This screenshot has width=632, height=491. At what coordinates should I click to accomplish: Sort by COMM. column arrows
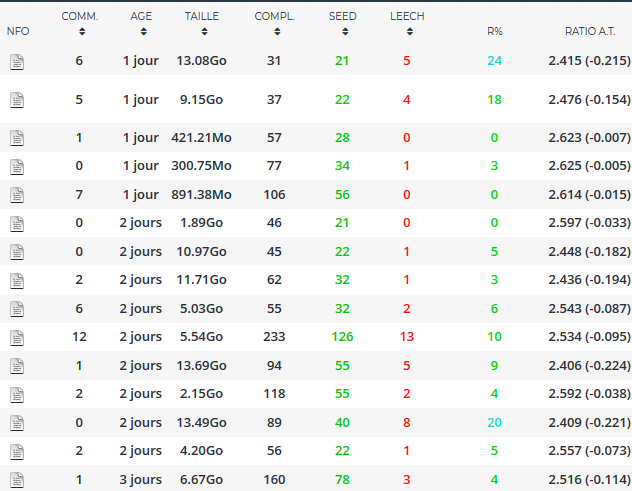(82, 31)
